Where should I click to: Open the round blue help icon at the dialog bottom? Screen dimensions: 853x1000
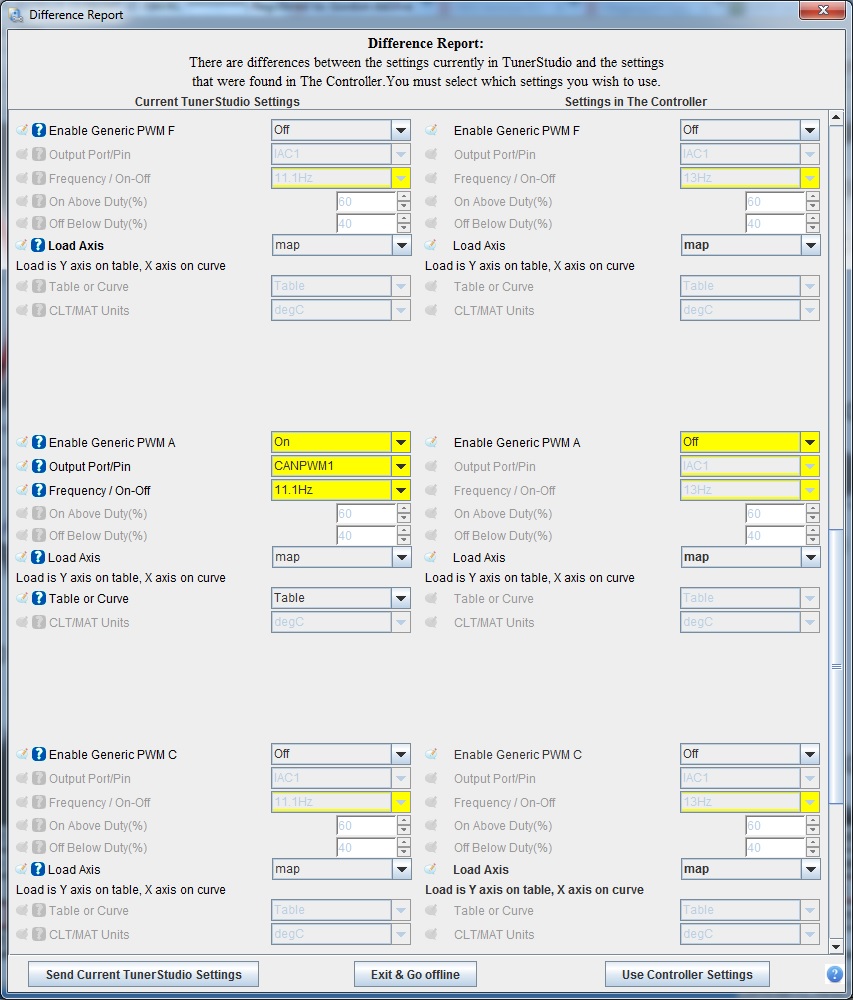(x=835, y=974)
